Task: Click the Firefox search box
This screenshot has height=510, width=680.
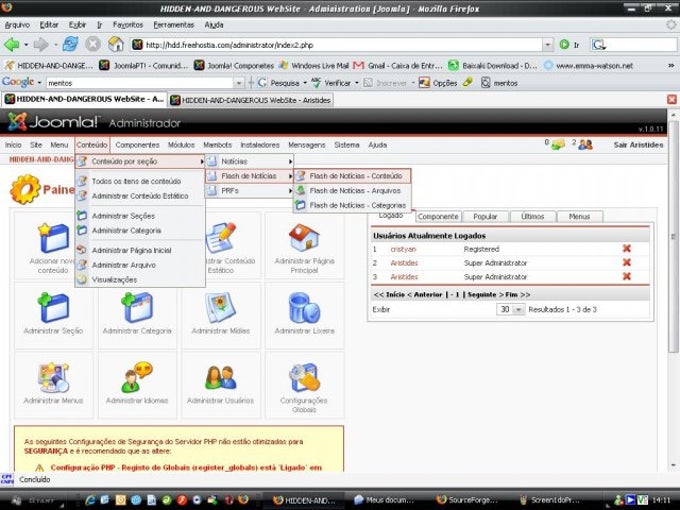Action: click(x=633, y=44)
